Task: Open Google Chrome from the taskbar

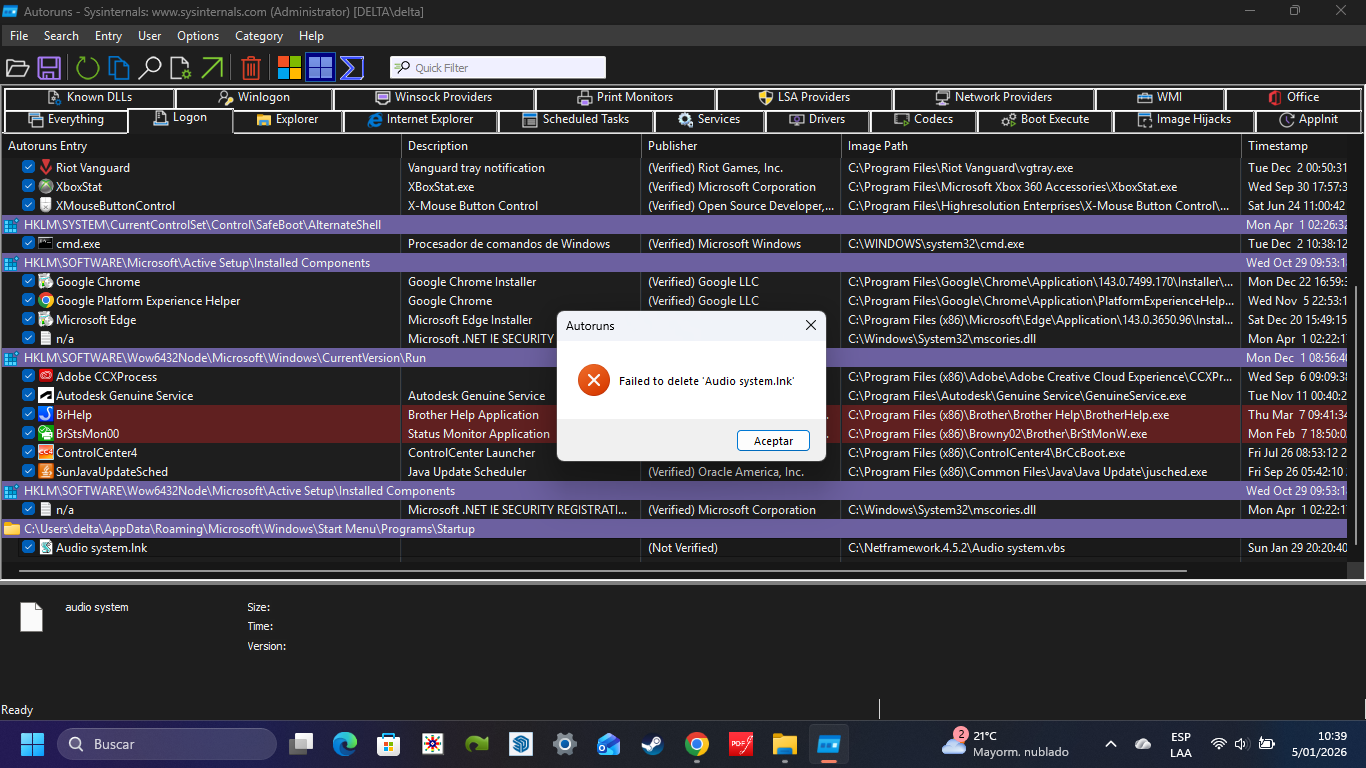Action: click(697, 744)
